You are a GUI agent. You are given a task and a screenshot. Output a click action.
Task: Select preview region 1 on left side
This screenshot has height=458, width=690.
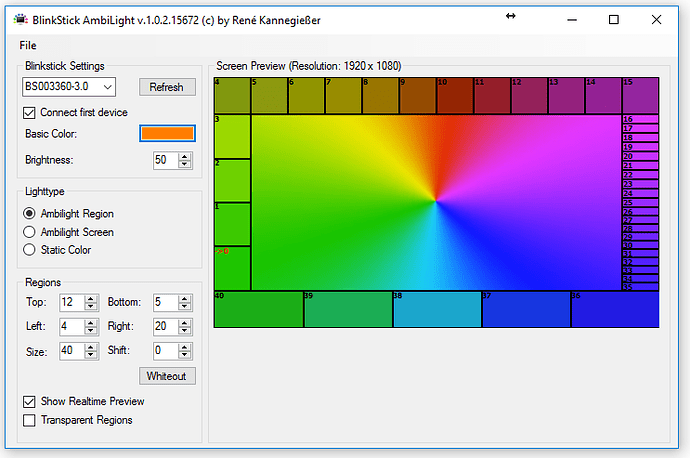tap(232, 224)
